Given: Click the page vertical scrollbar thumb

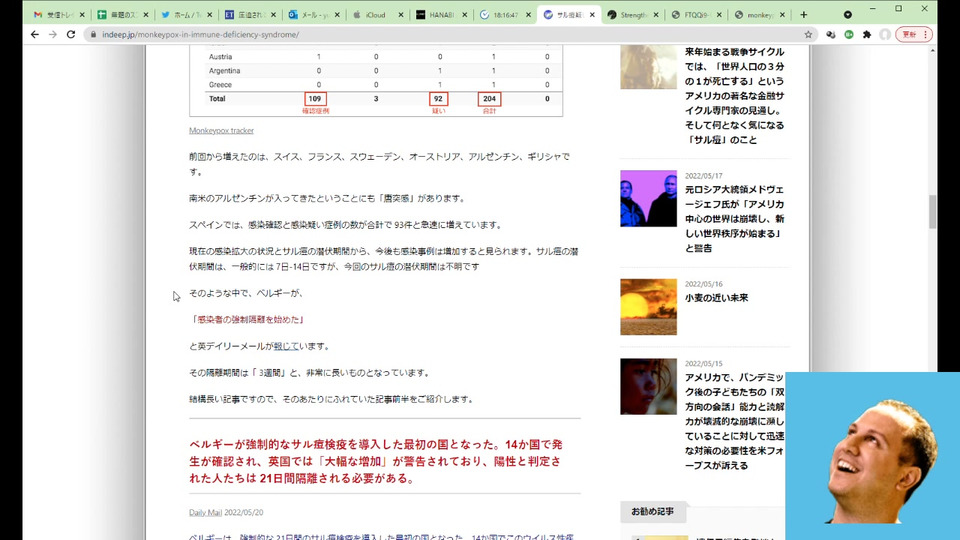Looking at the screenshot, I should click(932, 211).
